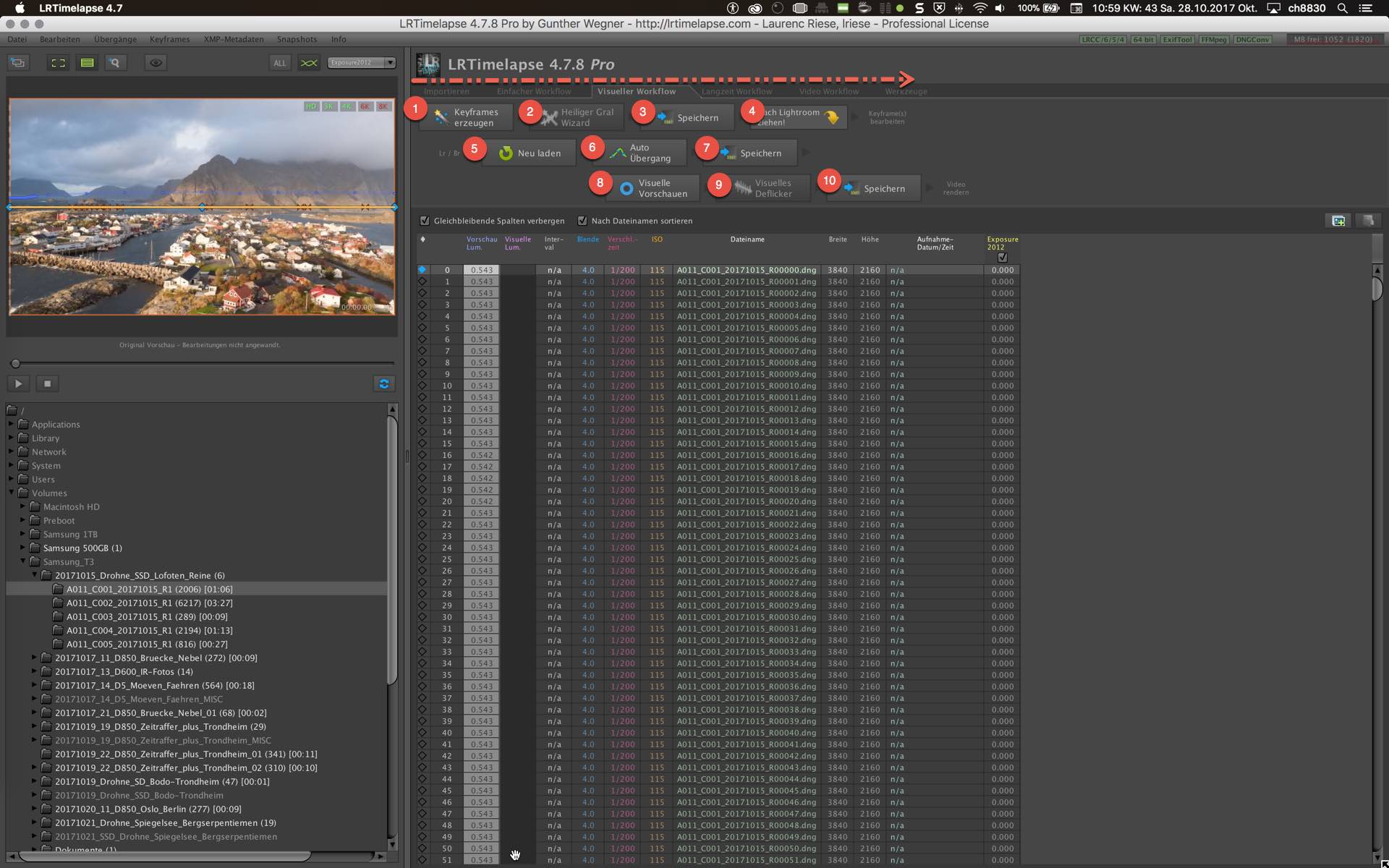Toggle the fullscreen preview frame icon
The height and width of the screenshot is (868, 1389).
pos(58,63)
